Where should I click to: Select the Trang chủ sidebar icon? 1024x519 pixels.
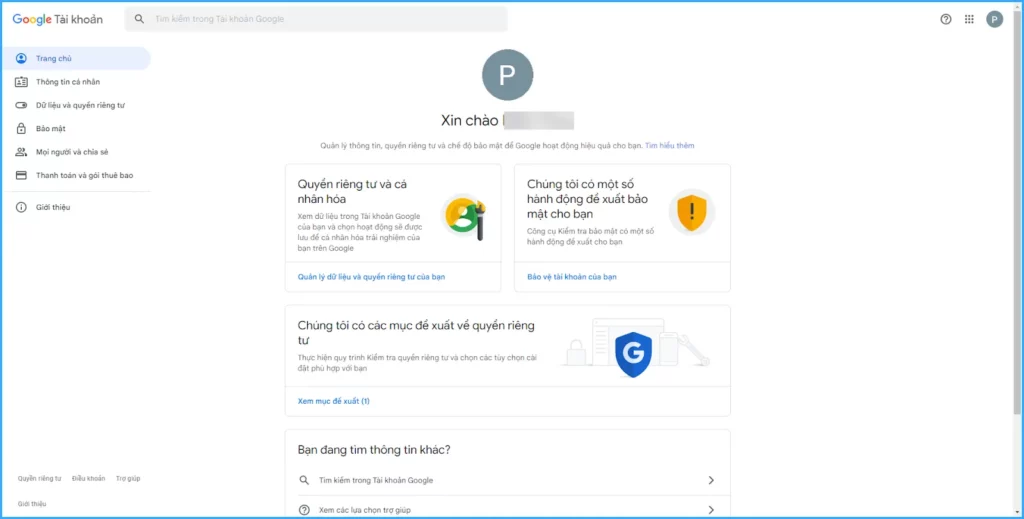tap(22, 58)
